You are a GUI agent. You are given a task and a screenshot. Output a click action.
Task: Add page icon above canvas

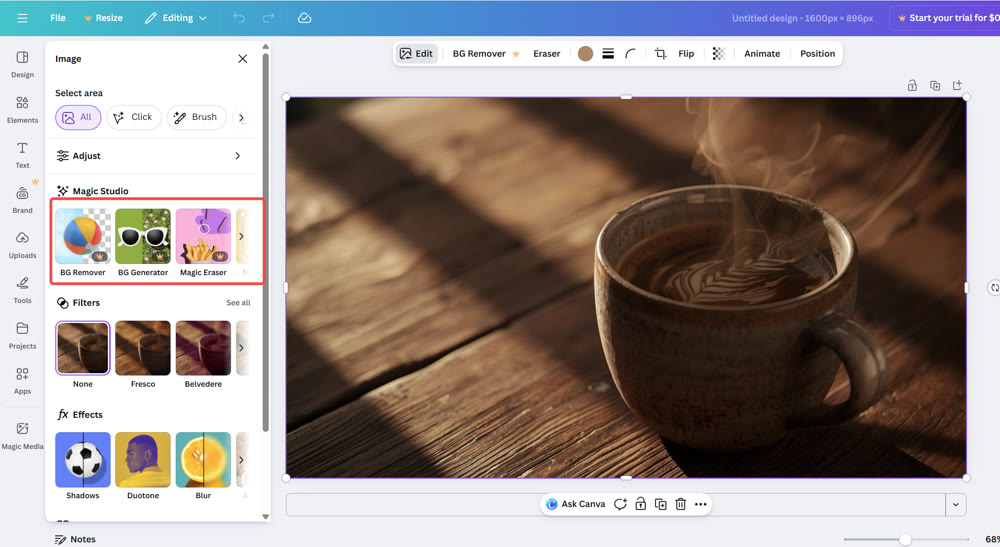pos(957,85)
